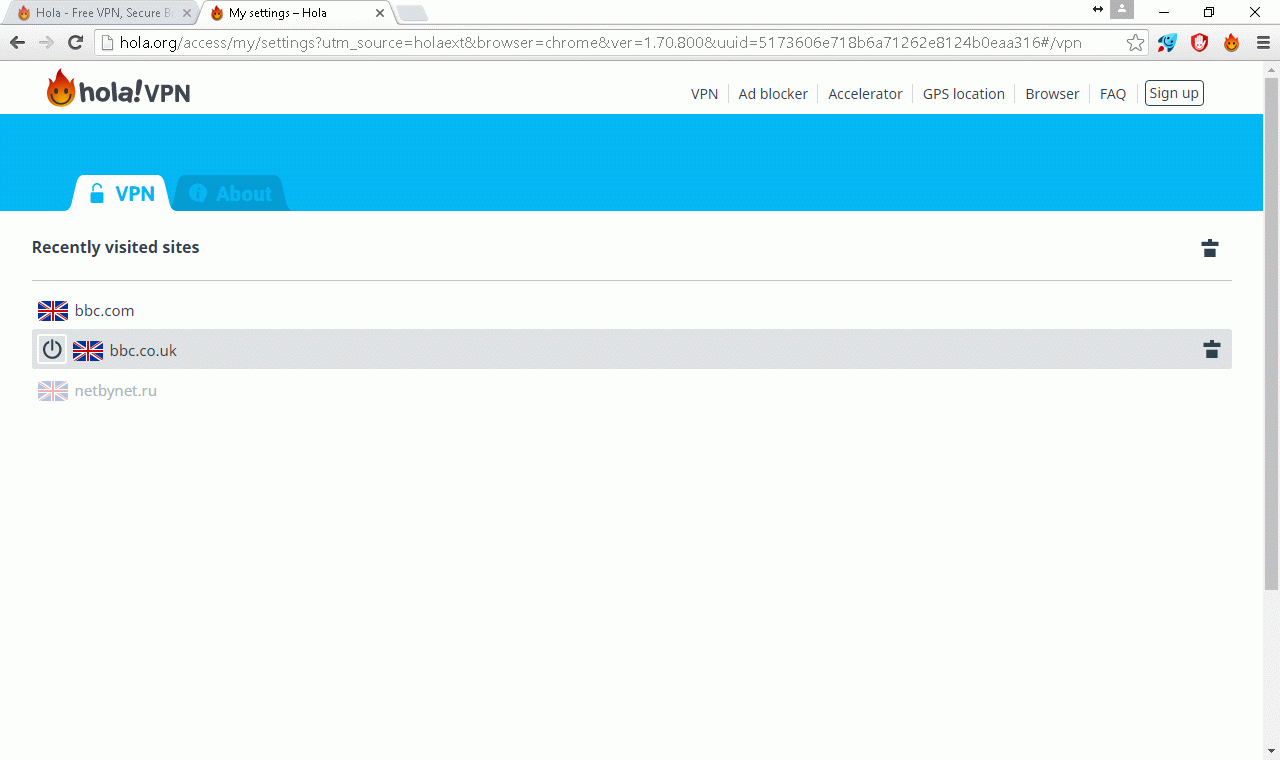Screen dimensions: 1280x760
Task: Open the Accelerator navigation link
Action: [x=865, y=94]
